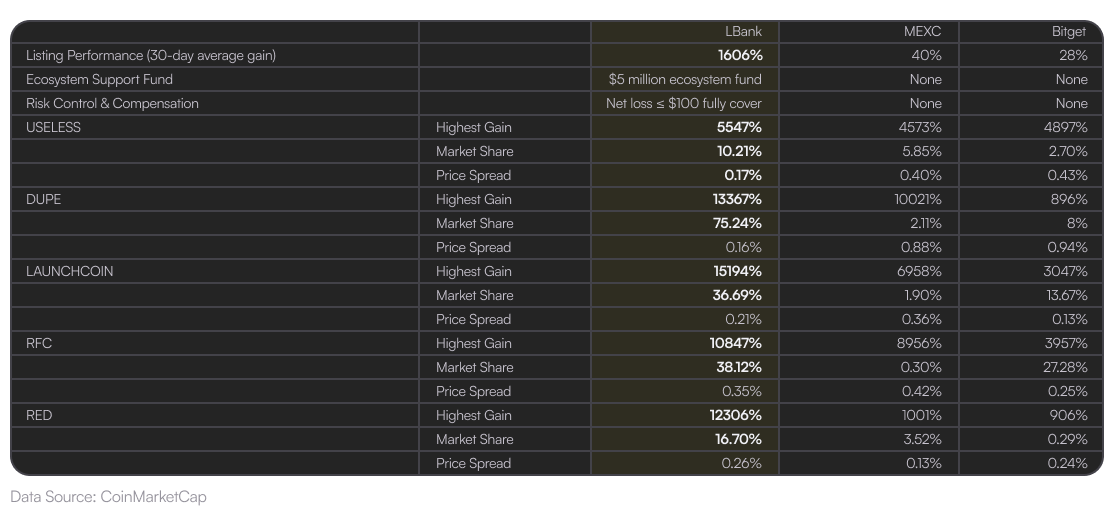Click the MEXC column header
Screen dimensions: 1116x510
pos(922,31)
